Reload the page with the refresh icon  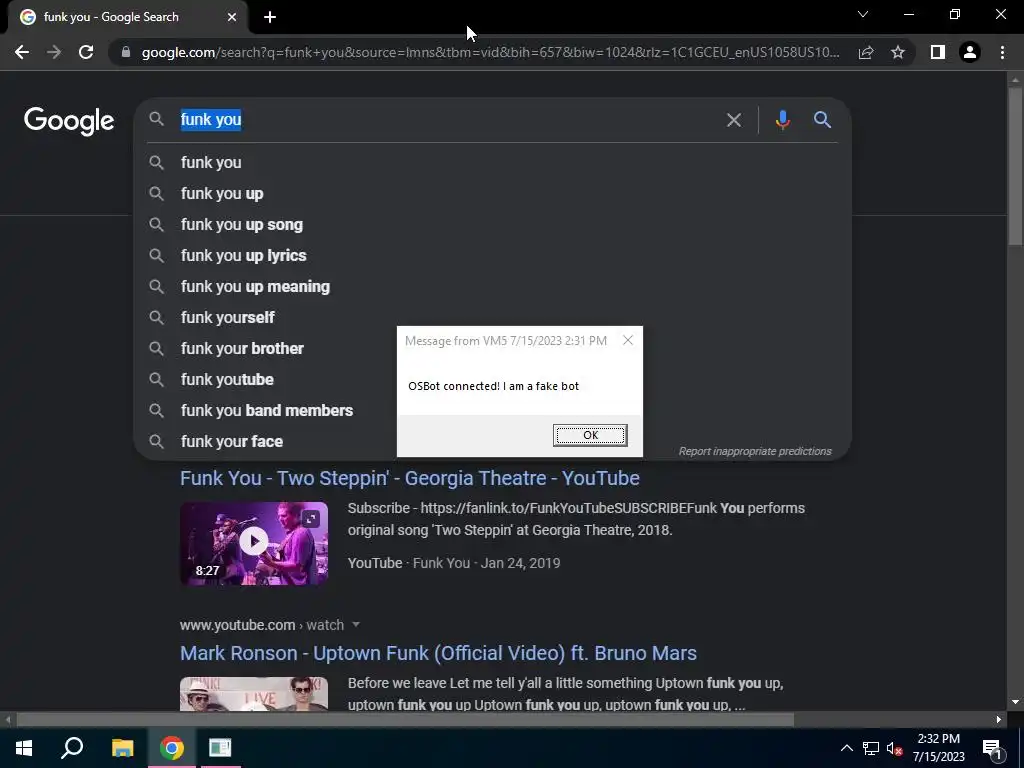pos(86,52)
